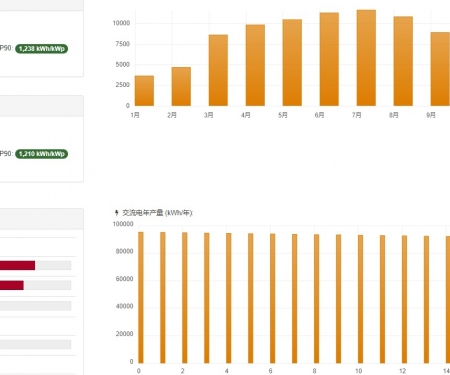Select the 2月 bar in monthly chart

tap(181, 87)
